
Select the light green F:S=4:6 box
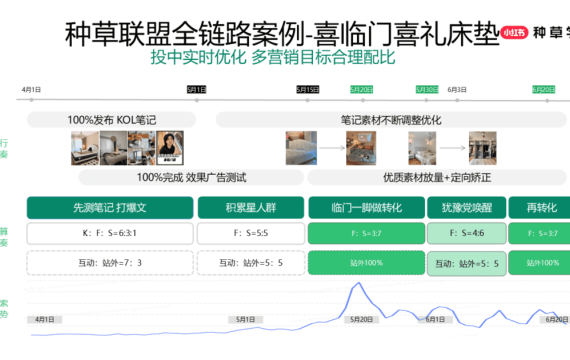tap(467, 233)
